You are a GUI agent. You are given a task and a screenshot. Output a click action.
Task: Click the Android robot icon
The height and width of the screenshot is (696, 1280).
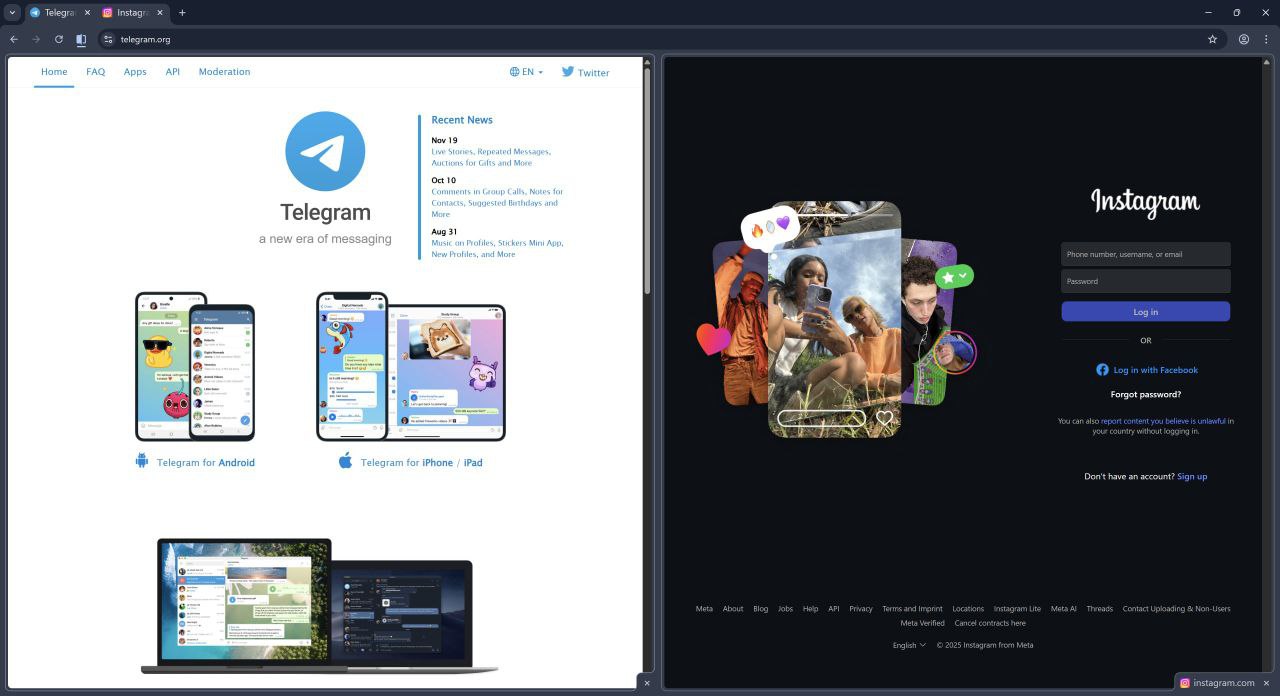coord(142,461)
